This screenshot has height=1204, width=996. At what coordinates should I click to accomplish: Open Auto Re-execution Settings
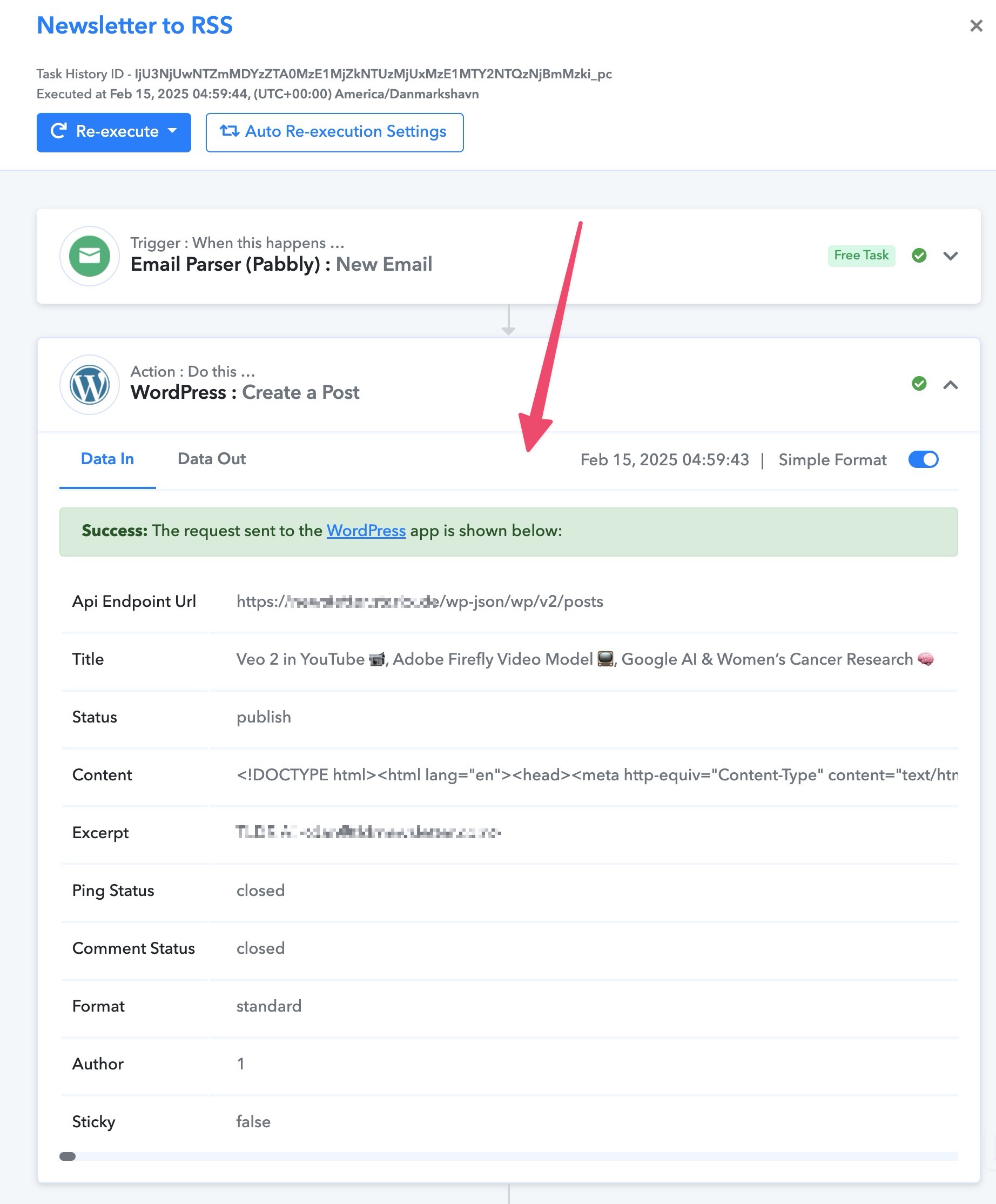(335, 132)
